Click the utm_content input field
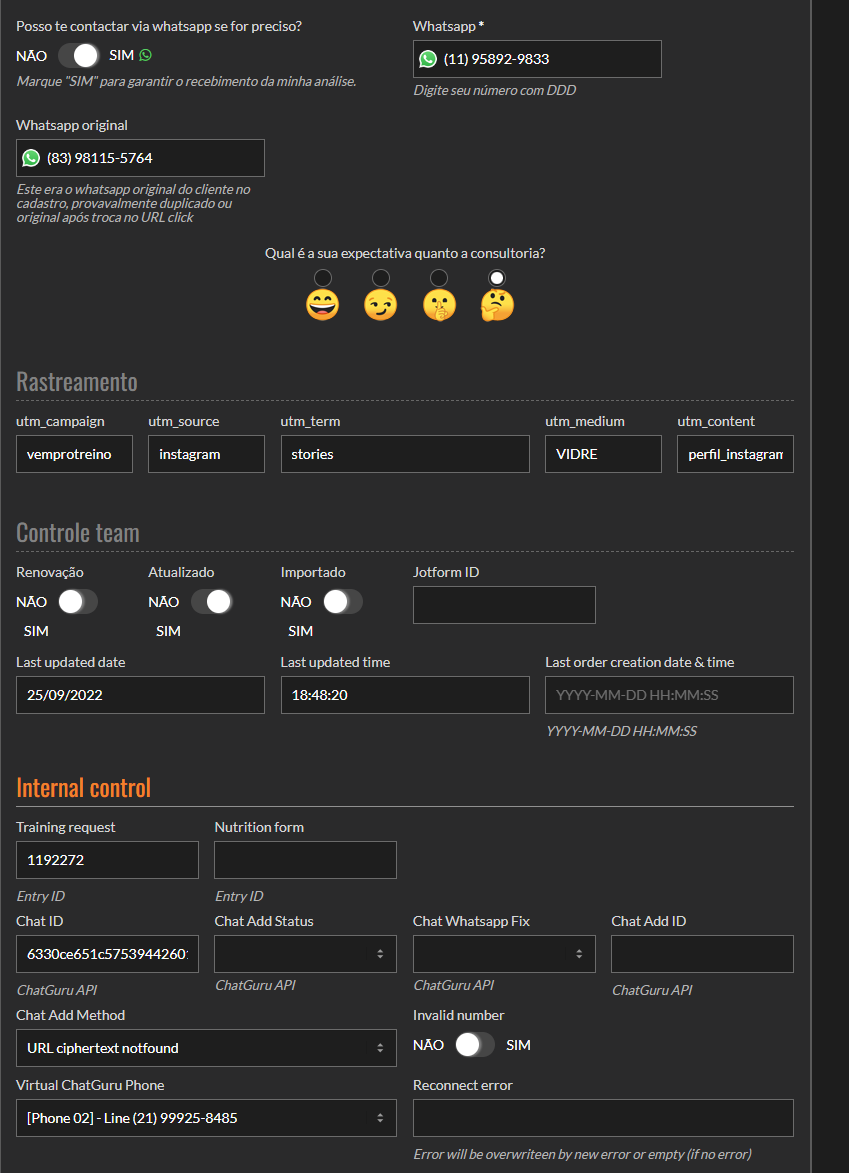The width and height of the screenshot is (849, 1173). point(736,454)
